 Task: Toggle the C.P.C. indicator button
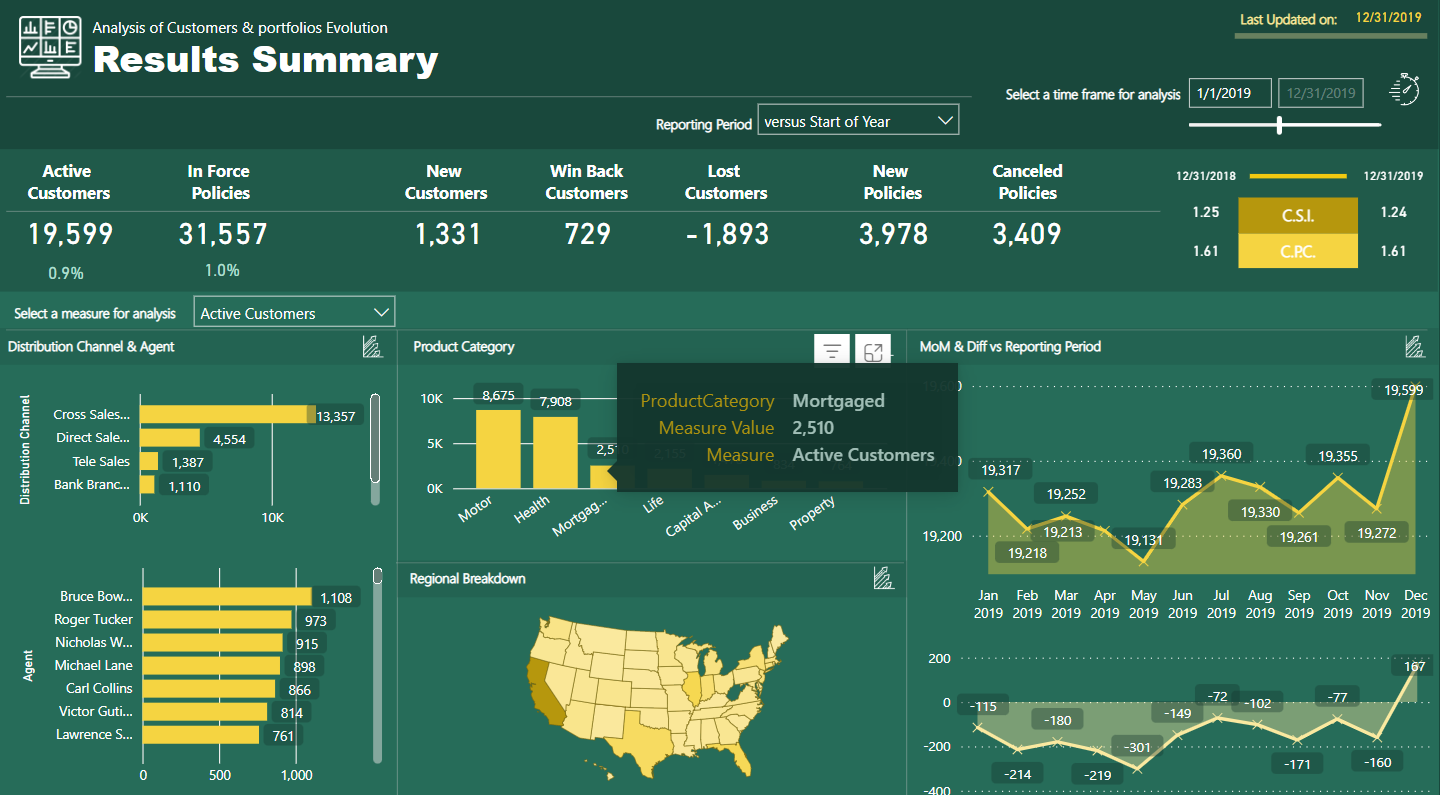point(1297,252)
